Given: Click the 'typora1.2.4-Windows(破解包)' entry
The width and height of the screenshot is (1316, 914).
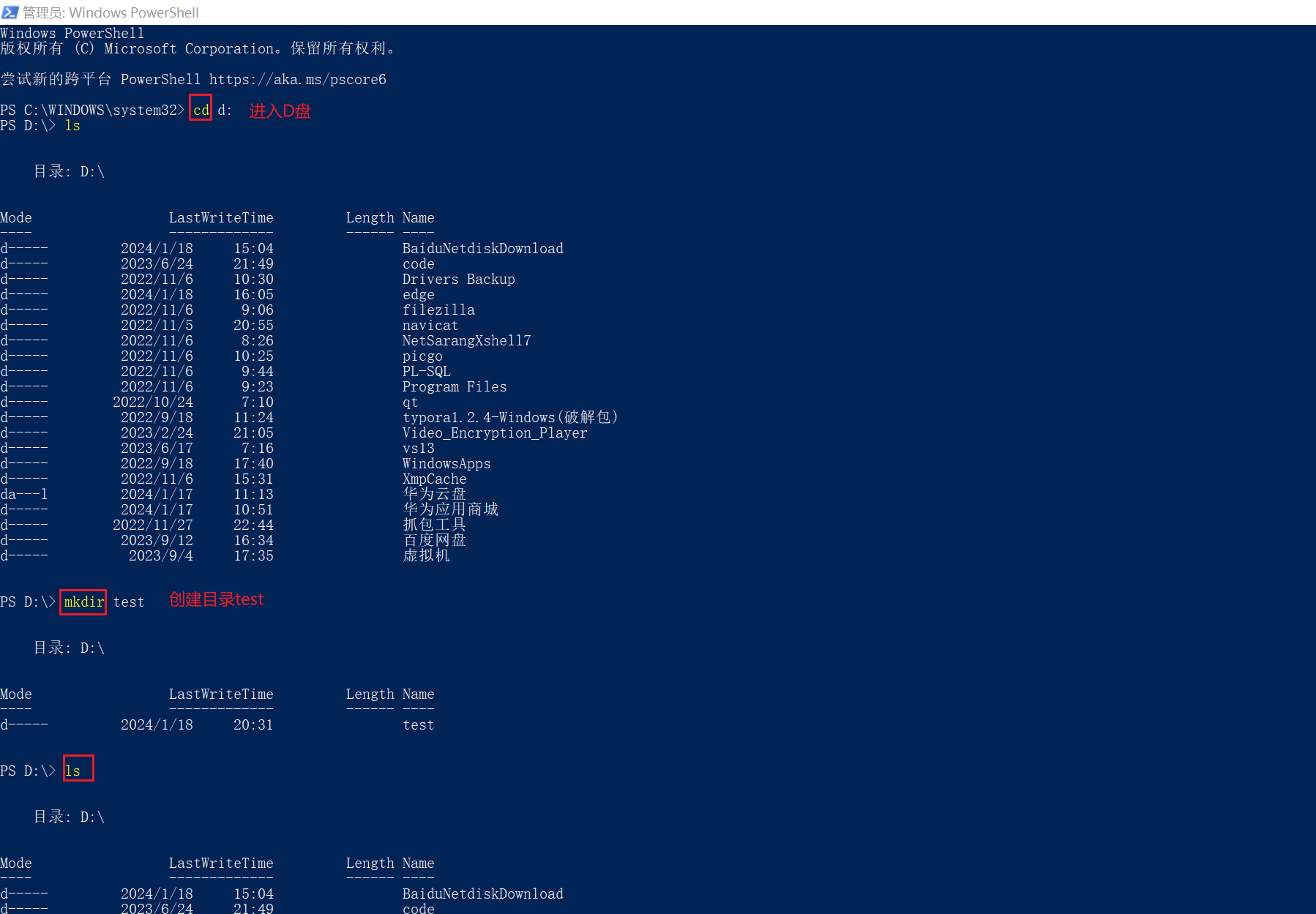Looking at the screenshot, I should [x=511, y=417].
